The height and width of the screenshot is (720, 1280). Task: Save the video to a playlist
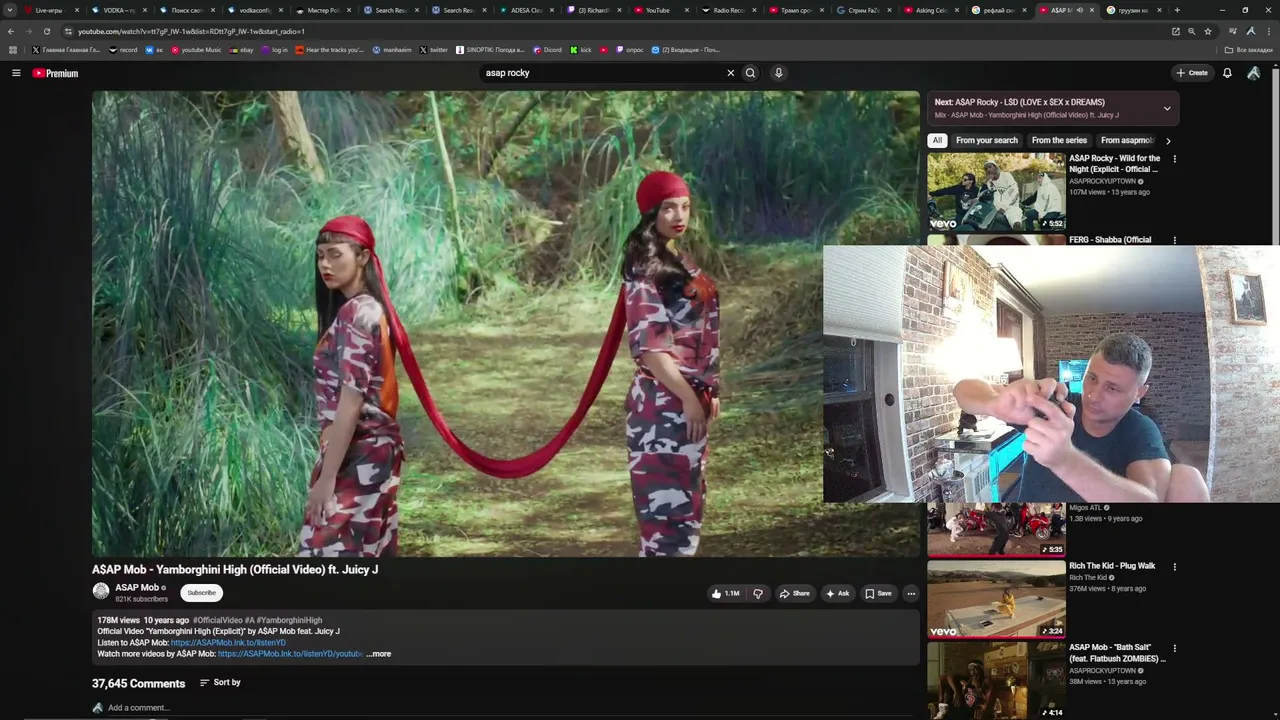click(878, 593)
